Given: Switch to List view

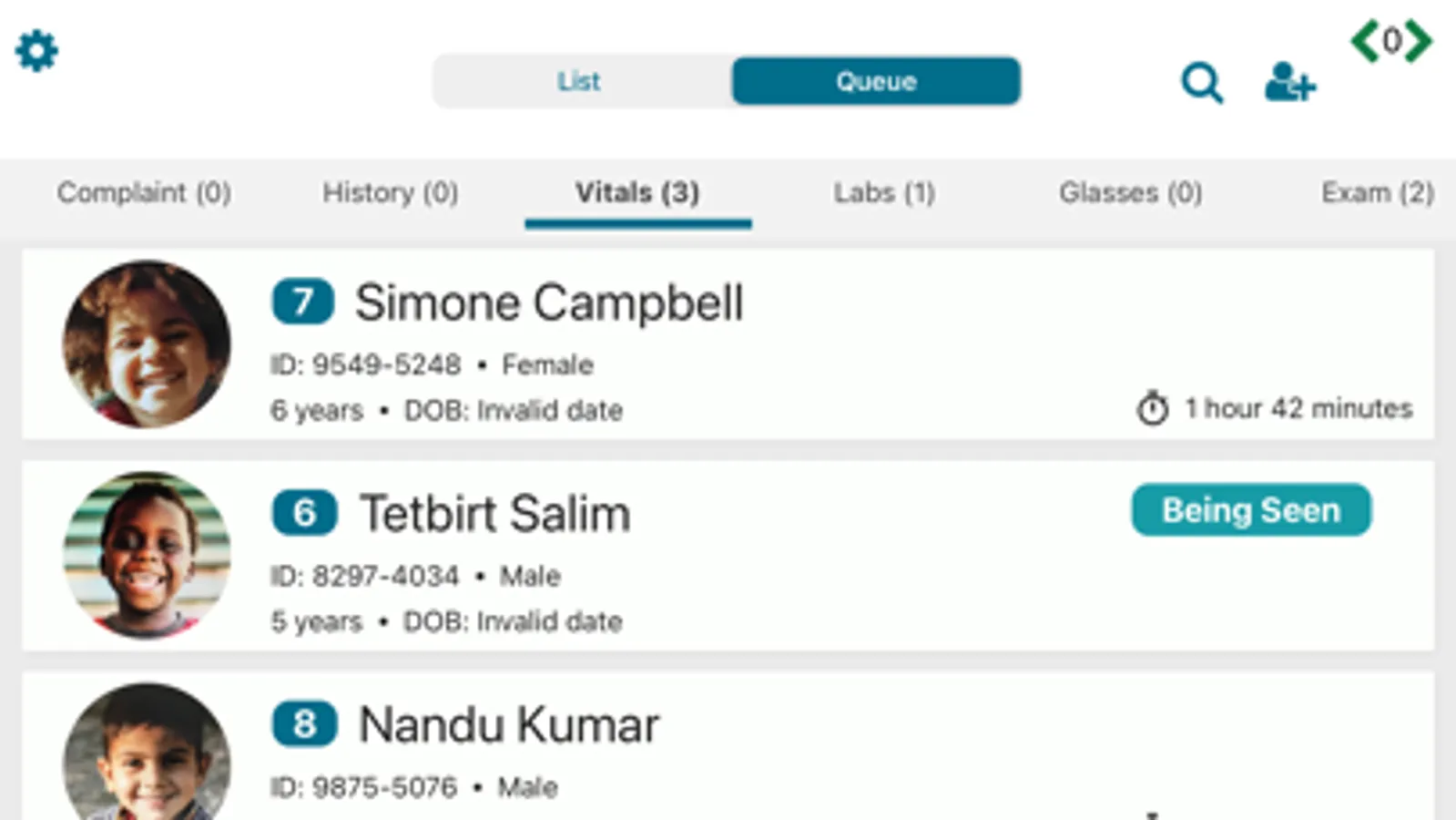Looking at the screenshot, I should [x=580, y=81].
